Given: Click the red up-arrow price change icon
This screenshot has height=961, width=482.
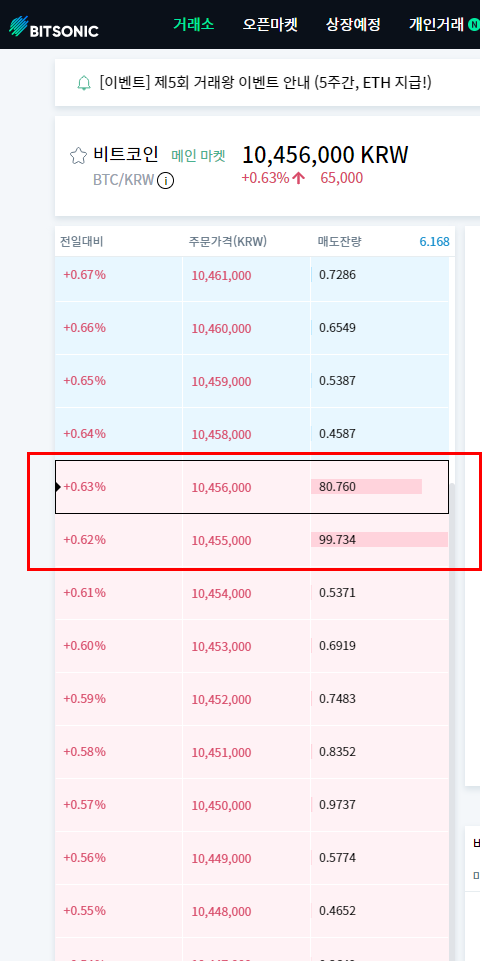Looking at the screenshot, I should (299, 178).
